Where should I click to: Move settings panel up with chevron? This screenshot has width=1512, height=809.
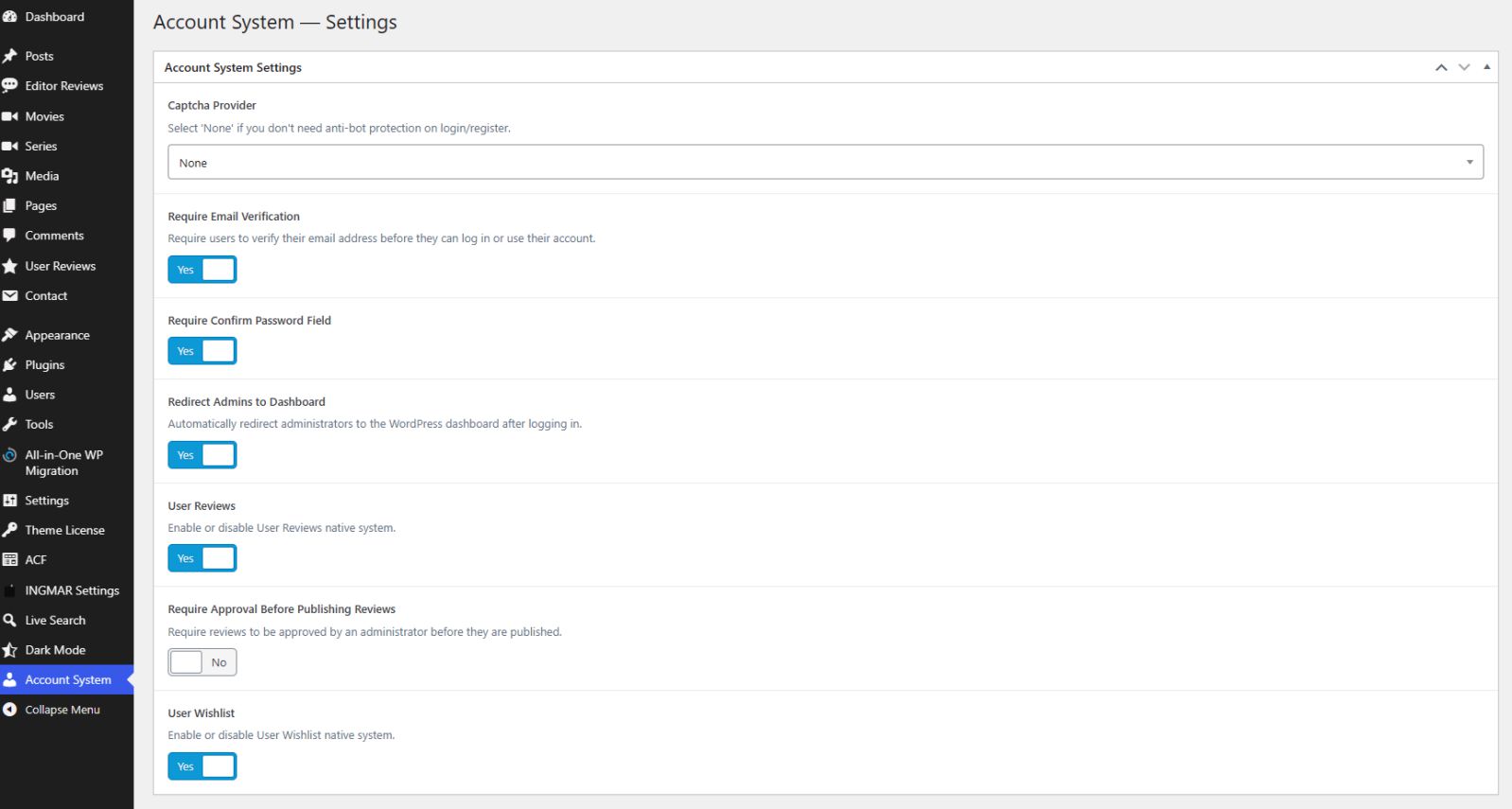tap(1441, 67)
